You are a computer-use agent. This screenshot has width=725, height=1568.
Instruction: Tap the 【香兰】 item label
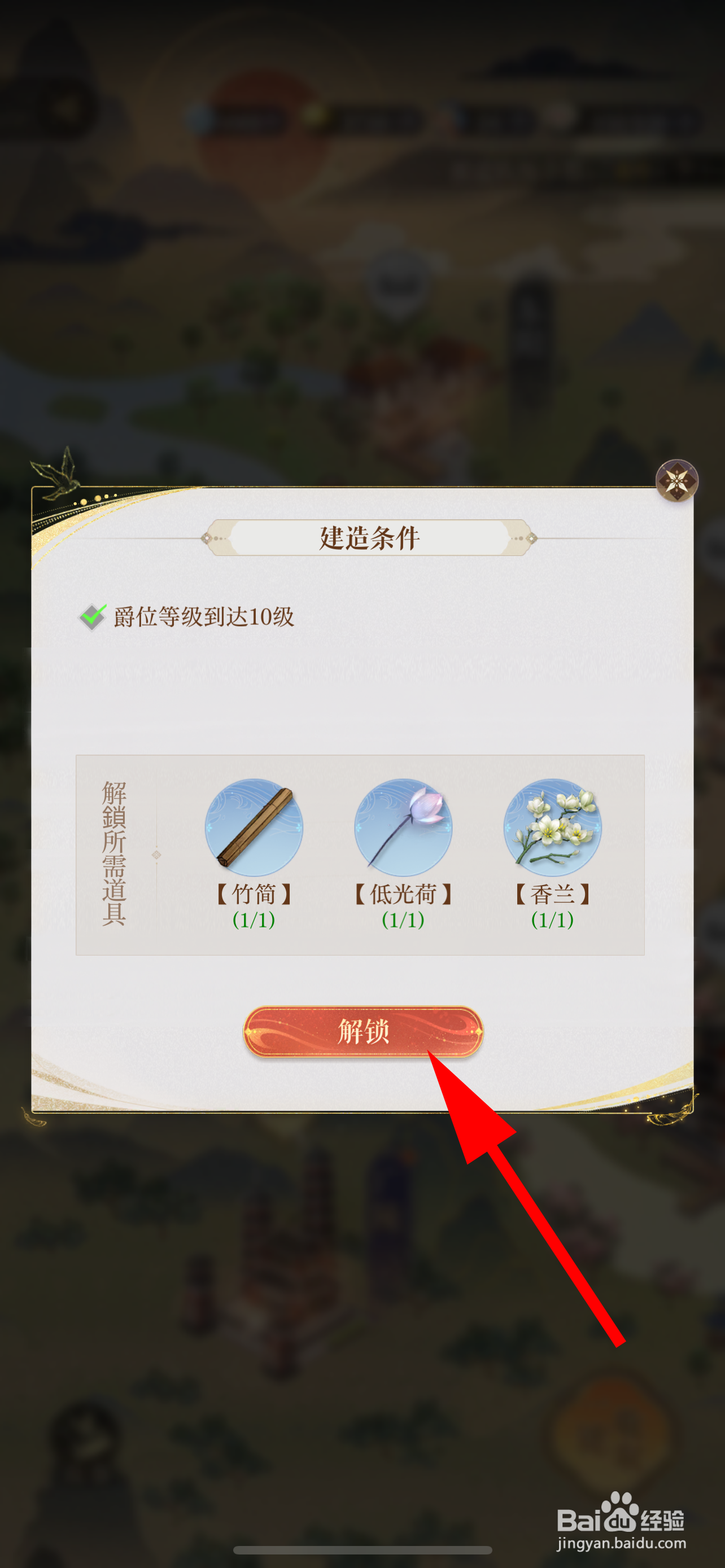(x=552, y=894)
